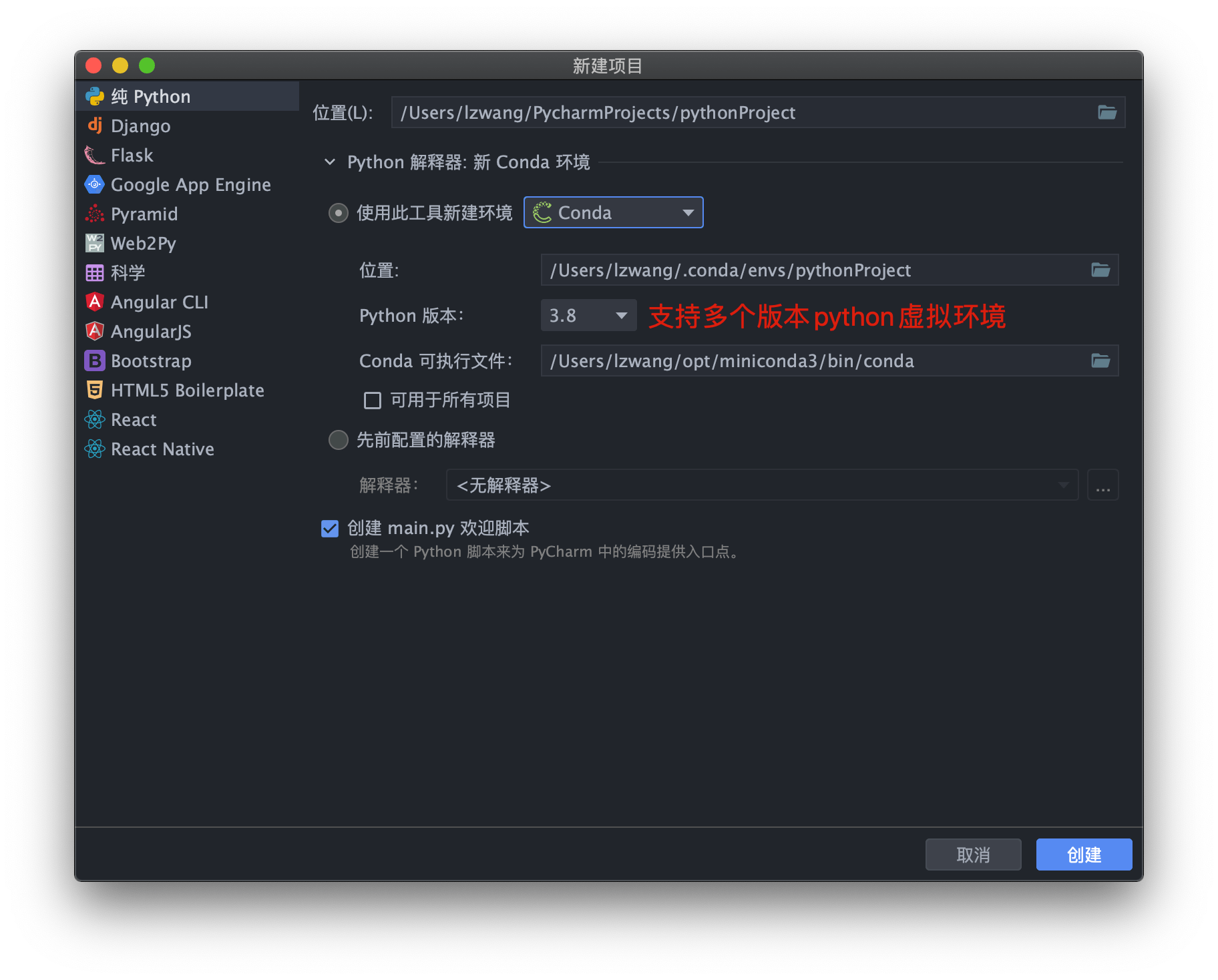Click the Pyramid red dots icon
This screenshot has width=1218, height=980.
pyautogui.click(x=95, y=214)
